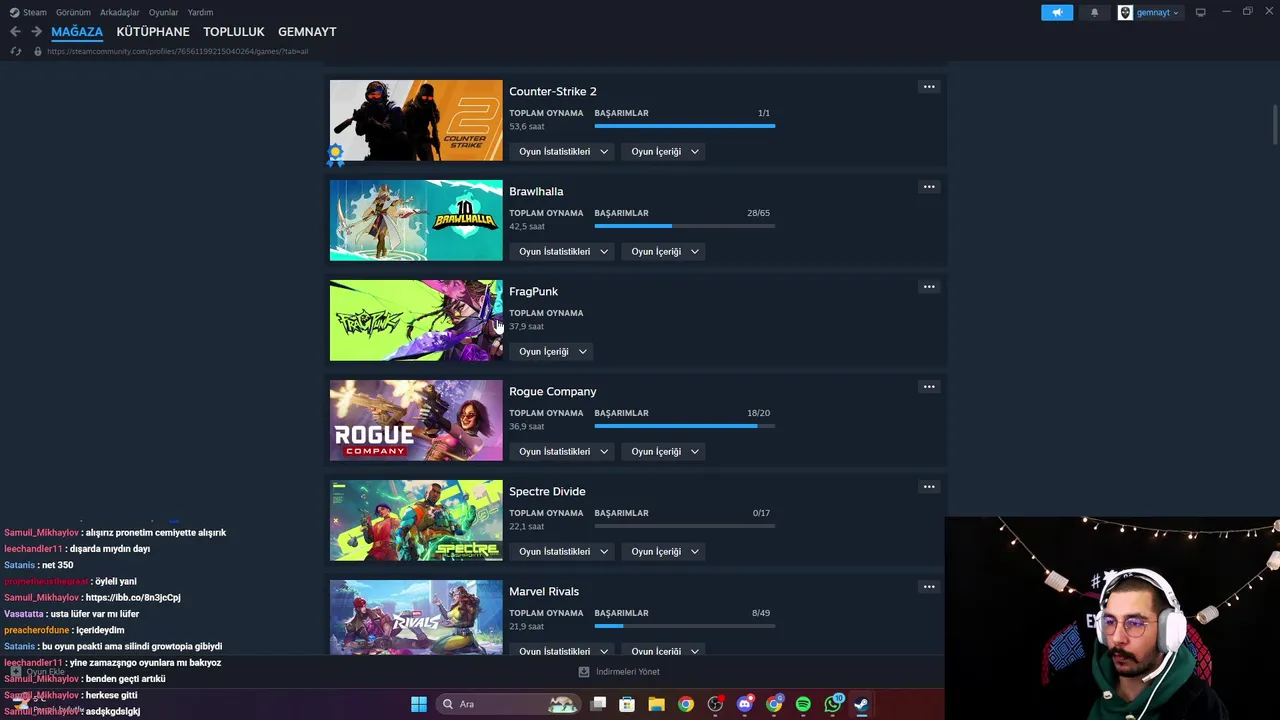Open Microsoft Store from taskbar
Screen dimensions: 1280x720
(627, 704)
